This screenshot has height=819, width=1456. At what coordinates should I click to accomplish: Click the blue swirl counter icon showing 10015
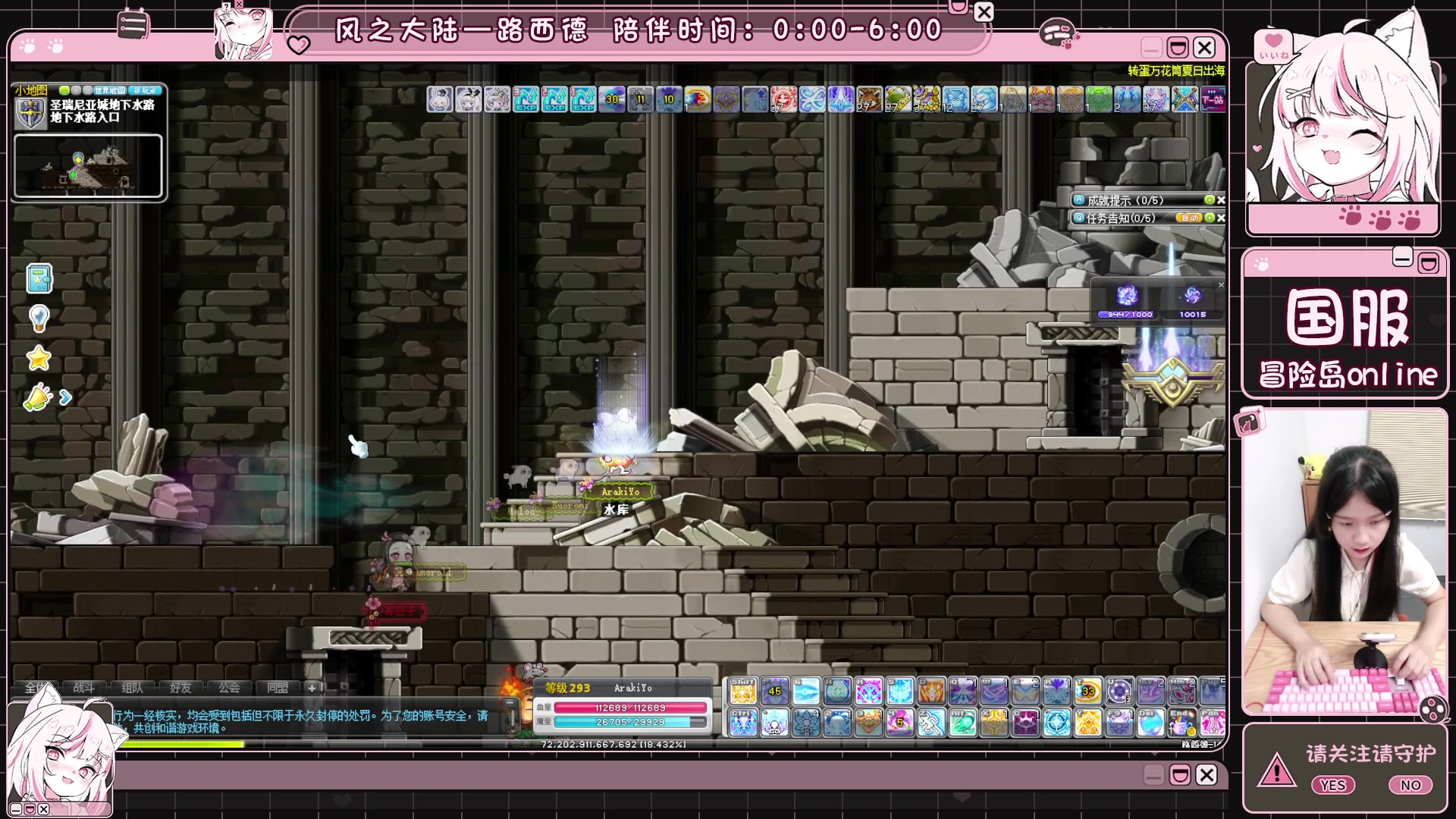[1192, 296]
